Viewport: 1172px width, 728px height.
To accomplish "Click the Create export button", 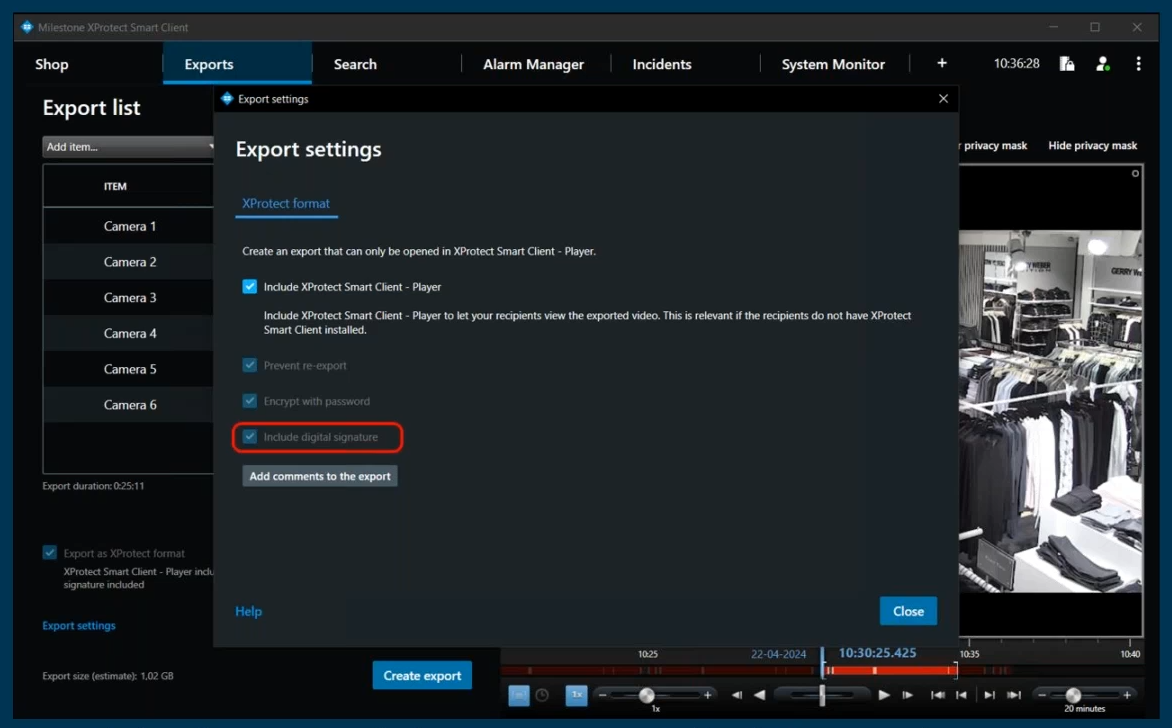I will (x=422, y=675).
